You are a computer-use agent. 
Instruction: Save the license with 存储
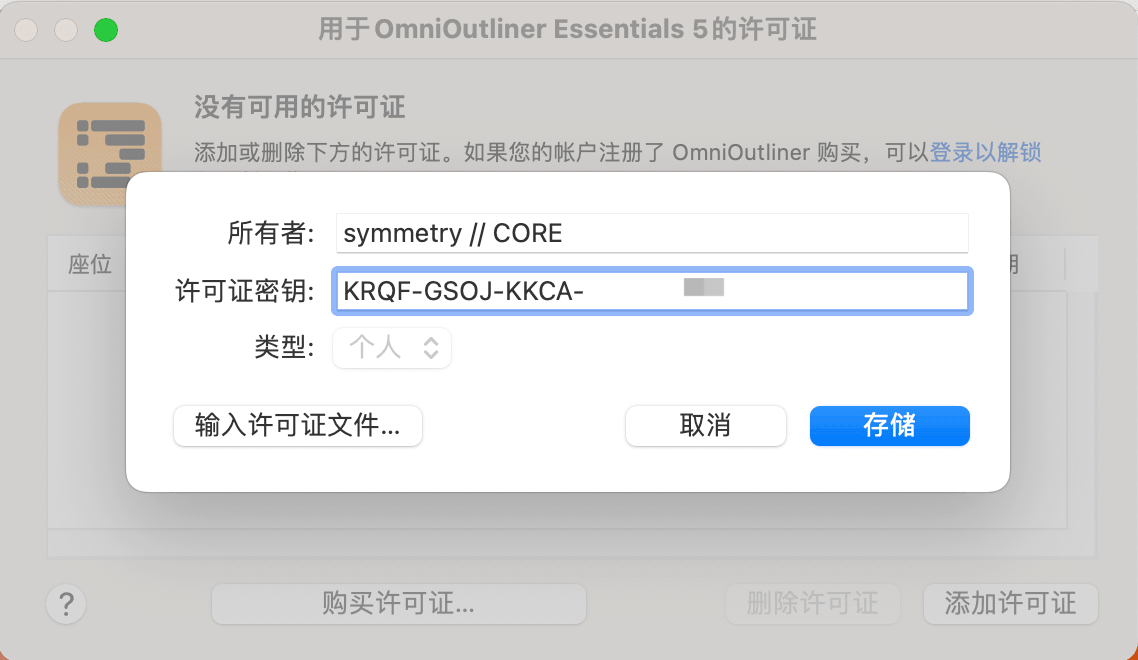(890, 425)
